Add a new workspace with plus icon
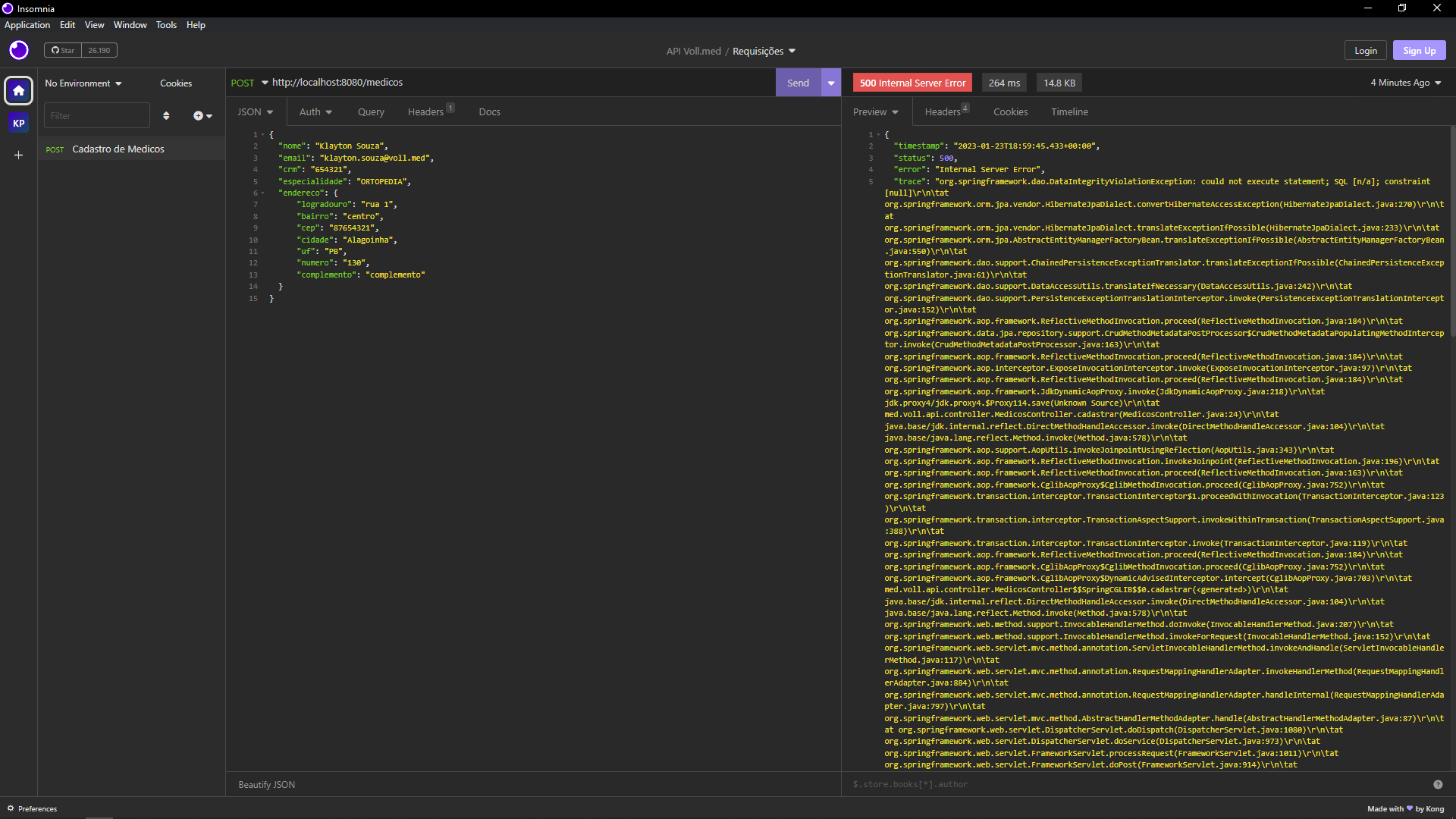Screen dimensions: 1456x819 (x=19, y=155)
